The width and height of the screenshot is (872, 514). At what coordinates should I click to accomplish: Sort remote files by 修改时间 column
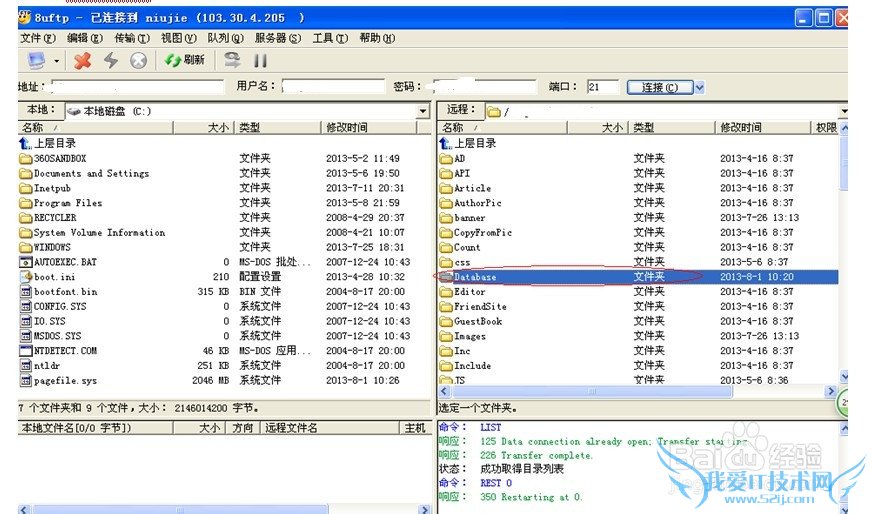[x=762, y=128]
